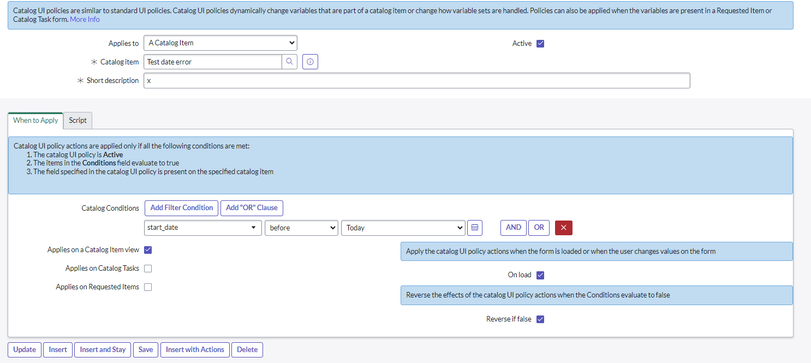
Task: Open the Applies to dropdown
Action: [x=220, y=43]
